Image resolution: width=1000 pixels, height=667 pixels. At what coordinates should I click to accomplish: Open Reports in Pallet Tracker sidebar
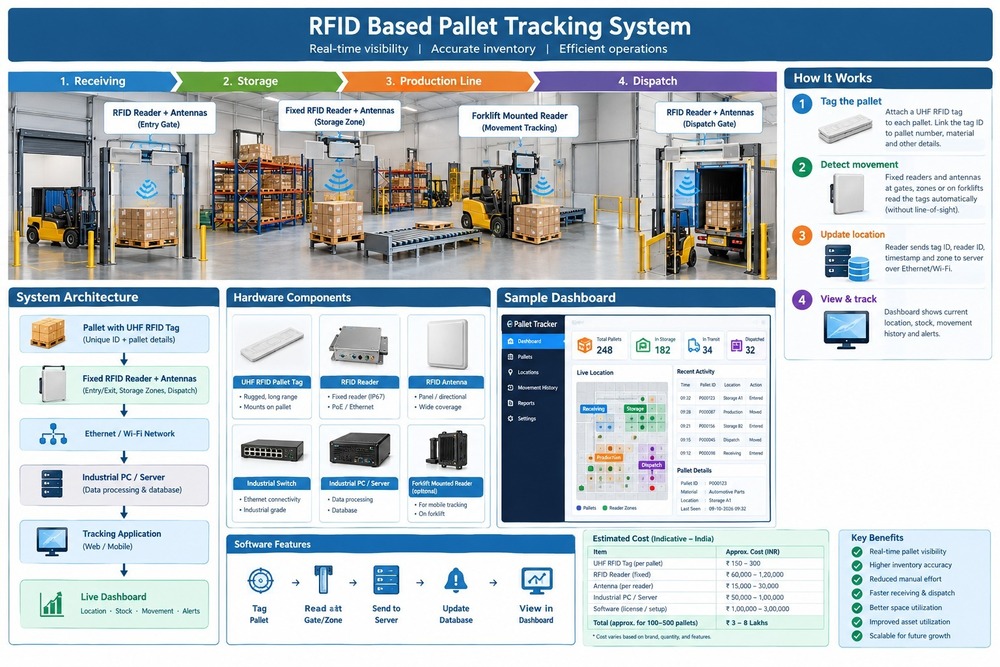(x=533, y=403)
